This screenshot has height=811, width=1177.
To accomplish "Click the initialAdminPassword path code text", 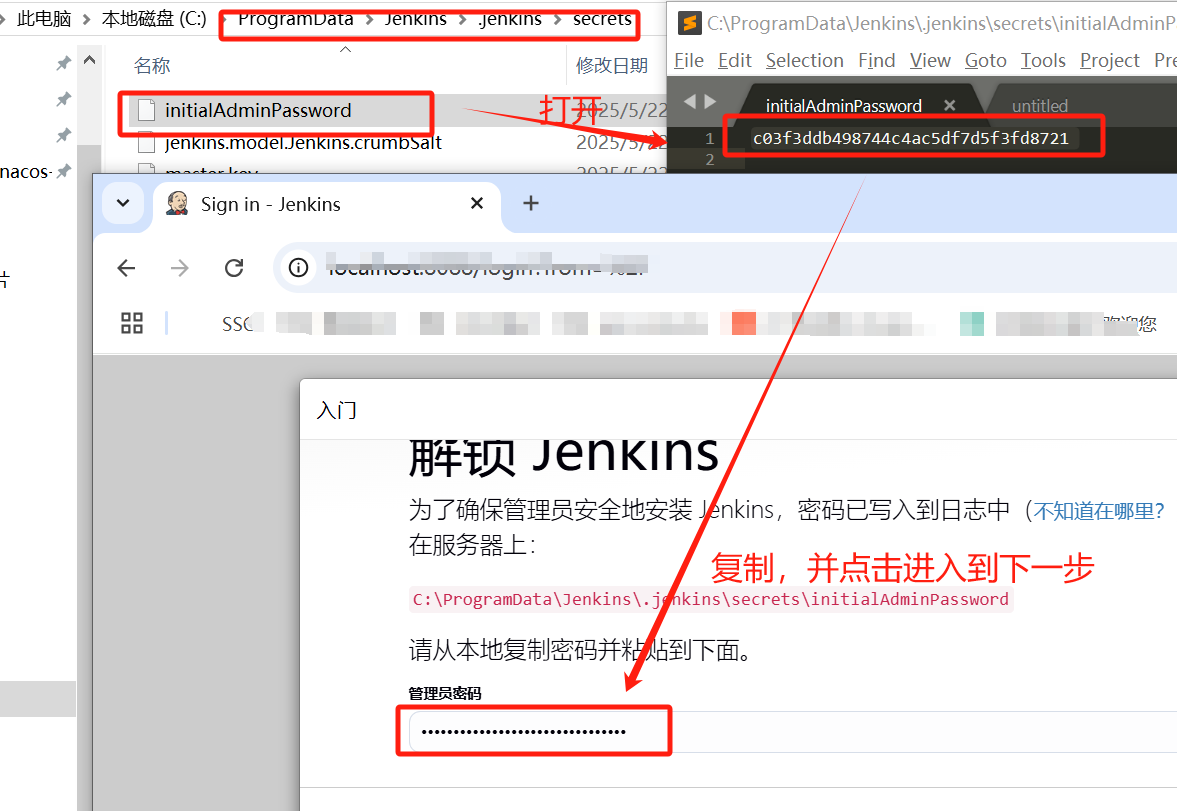I will pyautogui.click(x=711, y=599).
